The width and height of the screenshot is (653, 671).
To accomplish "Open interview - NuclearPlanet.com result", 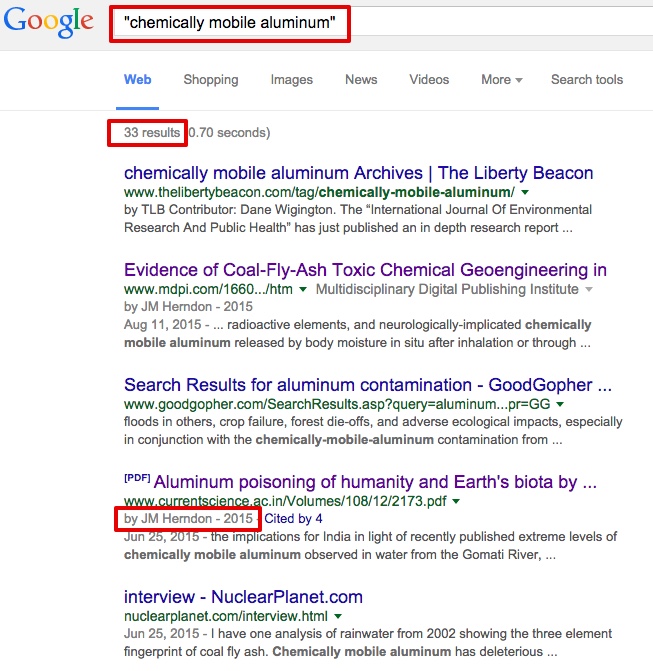I will click(x=243, y=597).
